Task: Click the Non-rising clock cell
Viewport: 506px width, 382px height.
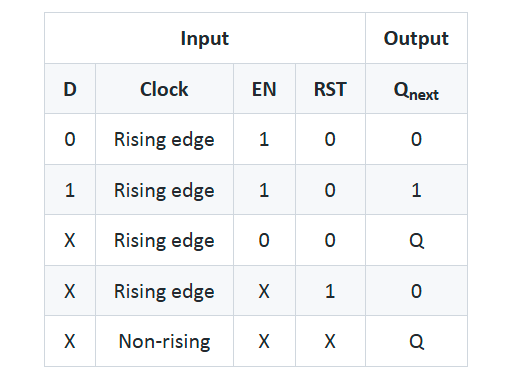Action: click(x=164, y=341)
